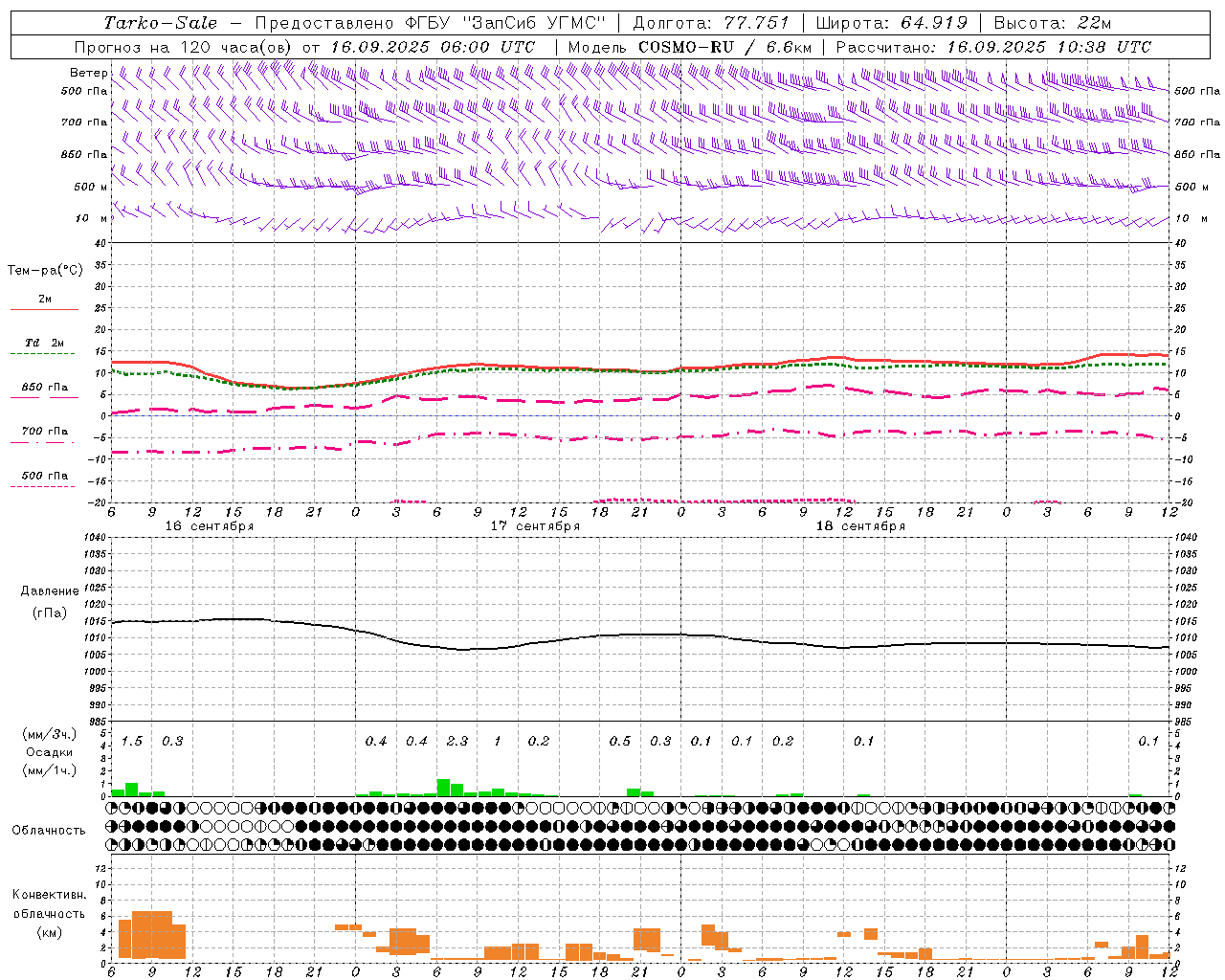
Task: Click the Tarko-Sale station title
Action: coord(161,23)
